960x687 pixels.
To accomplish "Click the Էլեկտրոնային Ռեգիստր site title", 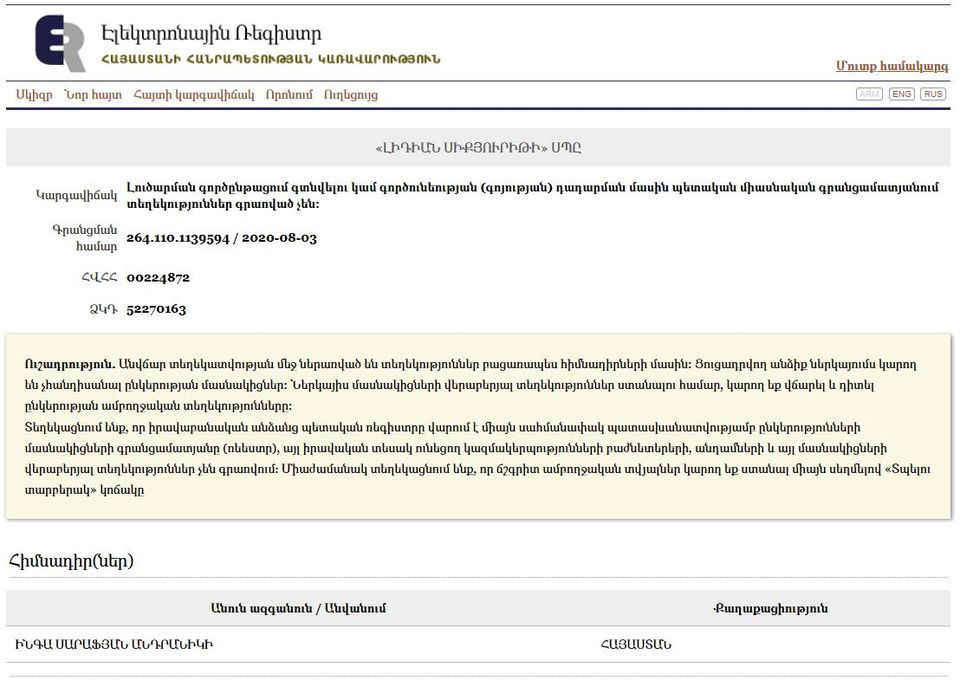I will pos(211,33).
